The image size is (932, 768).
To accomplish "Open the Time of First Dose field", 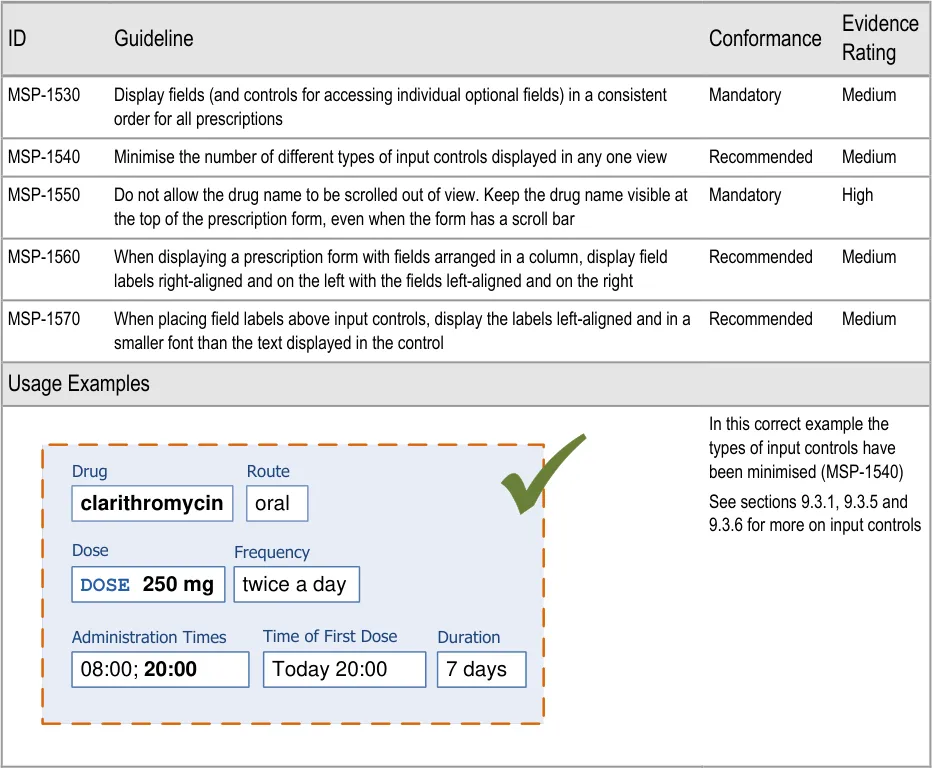I will 343,669.
